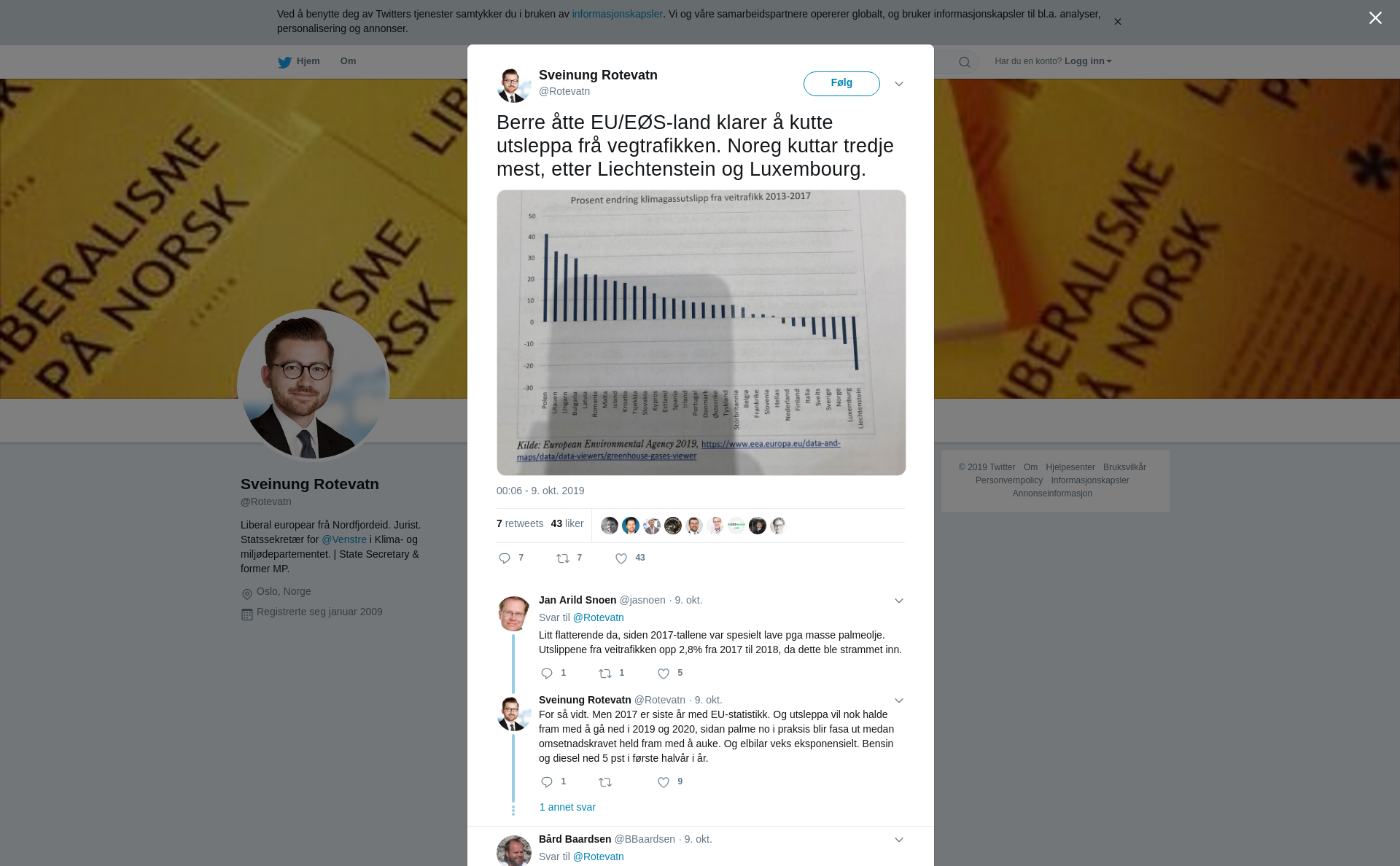The image size is (1400, 866).
Task: Like the main tweet with the heart icon
Action: pyautogui.click(x=621, y=558)
